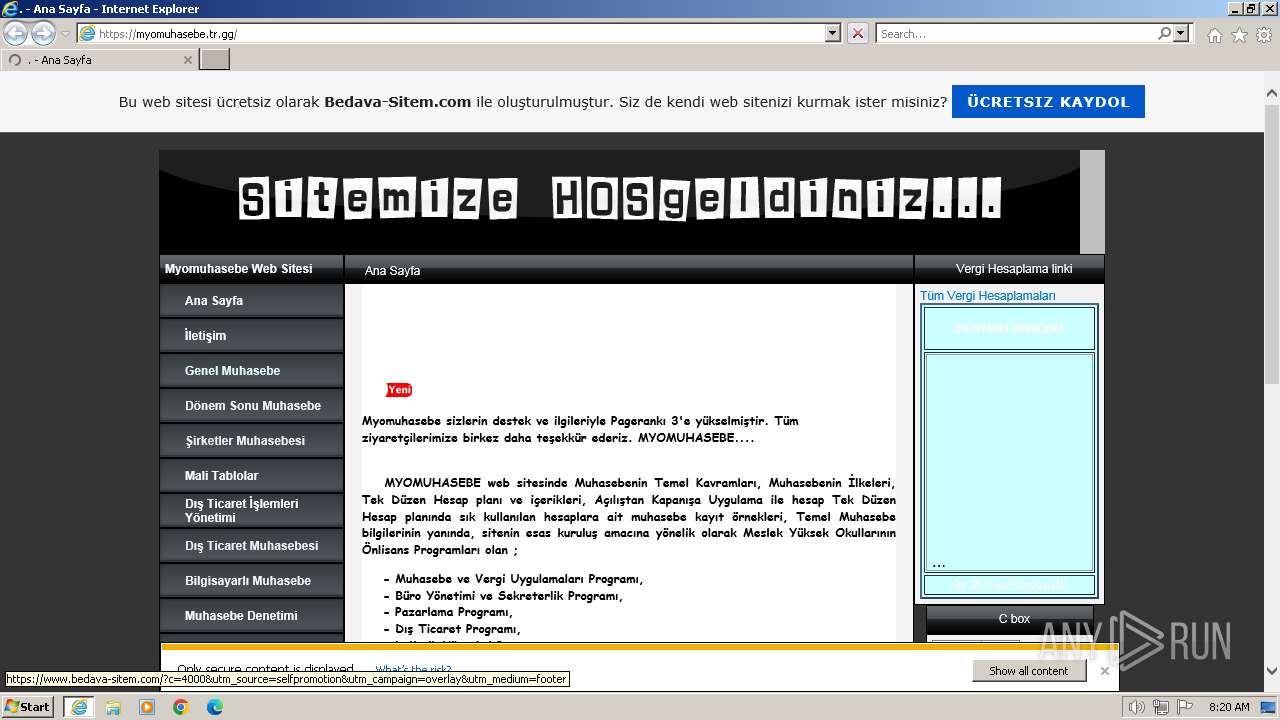Click the Pazarlama Programı line
This screenshot has height=720, width=1280.
[448, 612]
